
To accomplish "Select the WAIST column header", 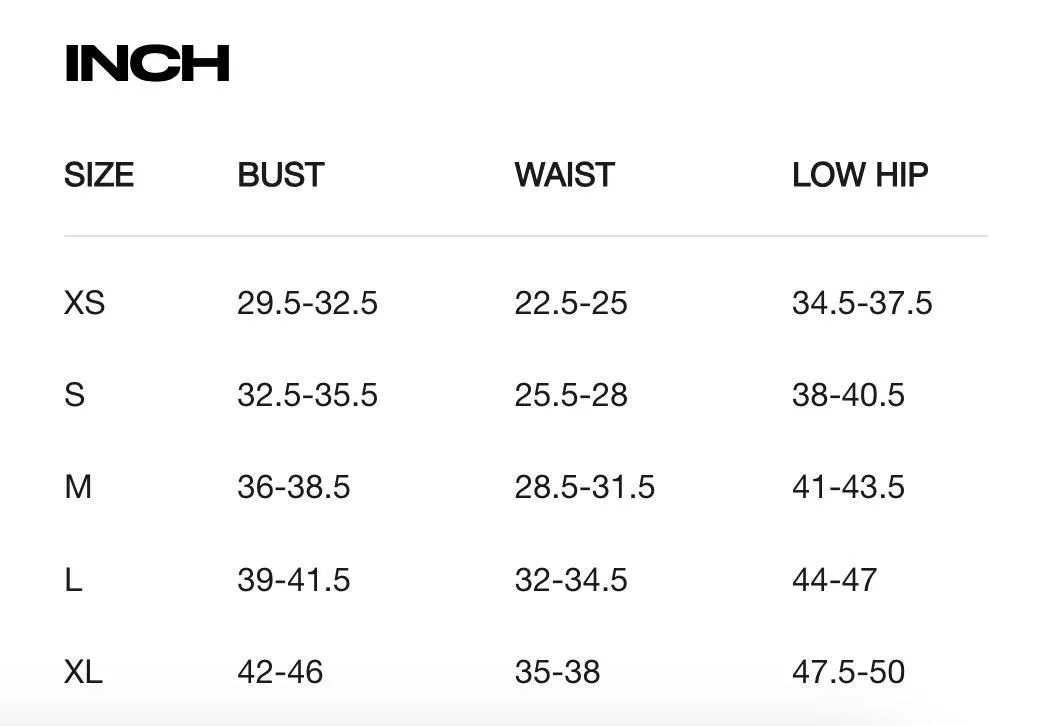I will [564, 175].
